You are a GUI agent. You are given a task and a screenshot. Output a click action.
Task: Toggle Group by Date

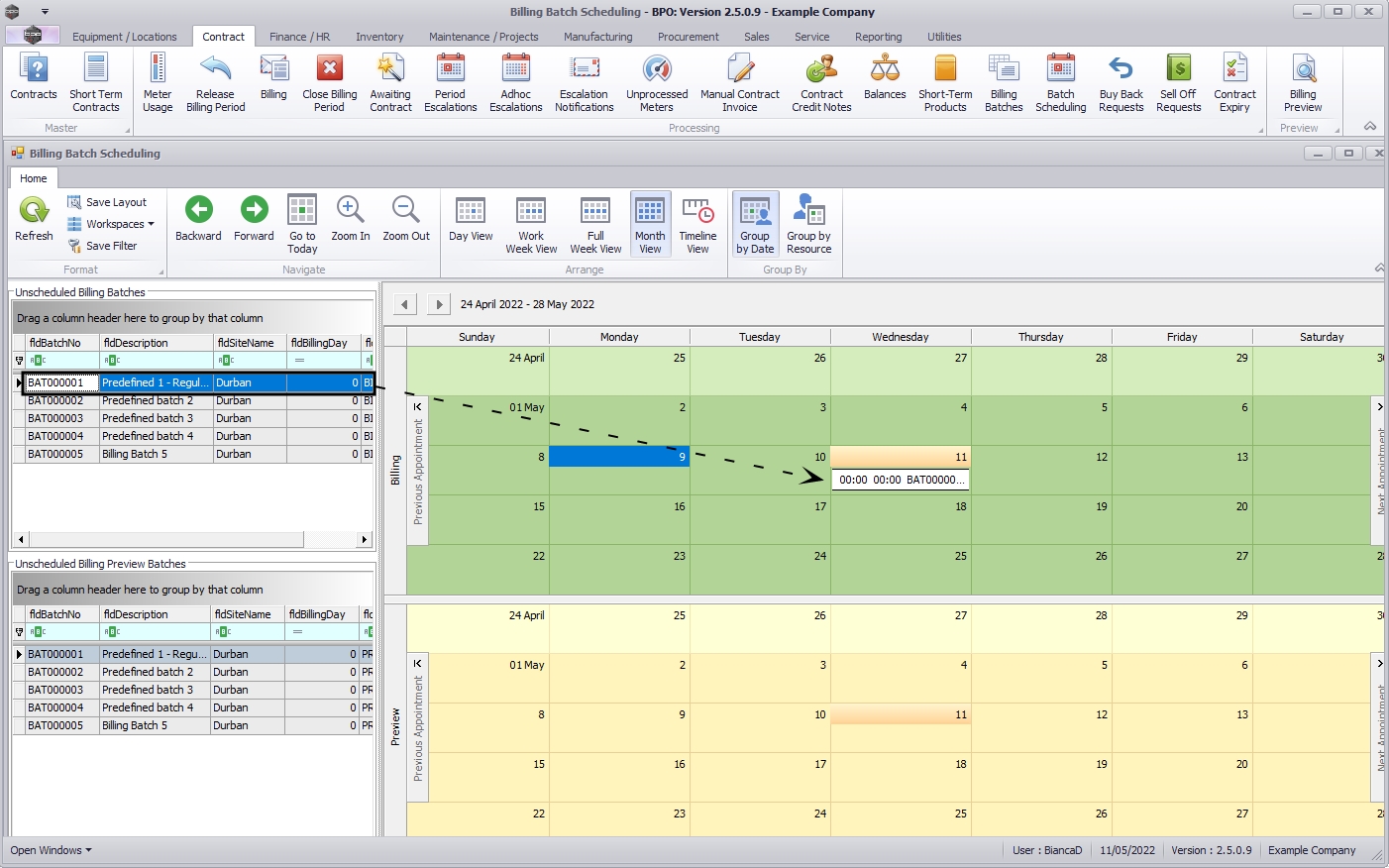click(755, 211)
